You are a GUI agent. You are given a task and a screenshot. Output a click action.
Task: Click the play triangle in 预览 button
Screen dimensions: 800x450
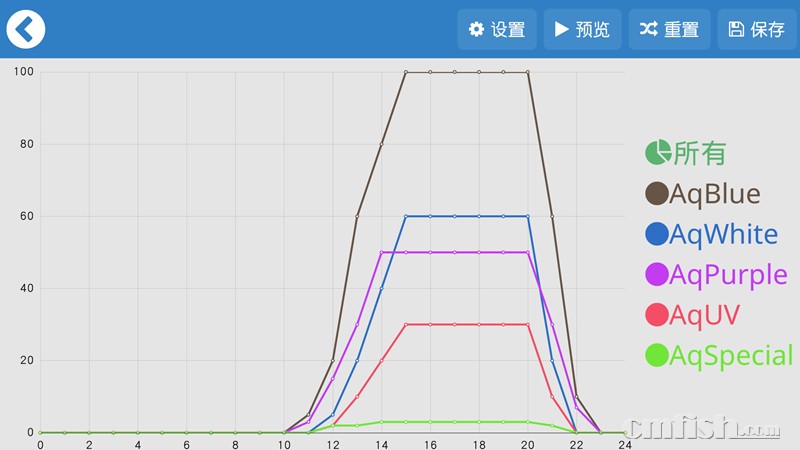(x=562, y=29)
